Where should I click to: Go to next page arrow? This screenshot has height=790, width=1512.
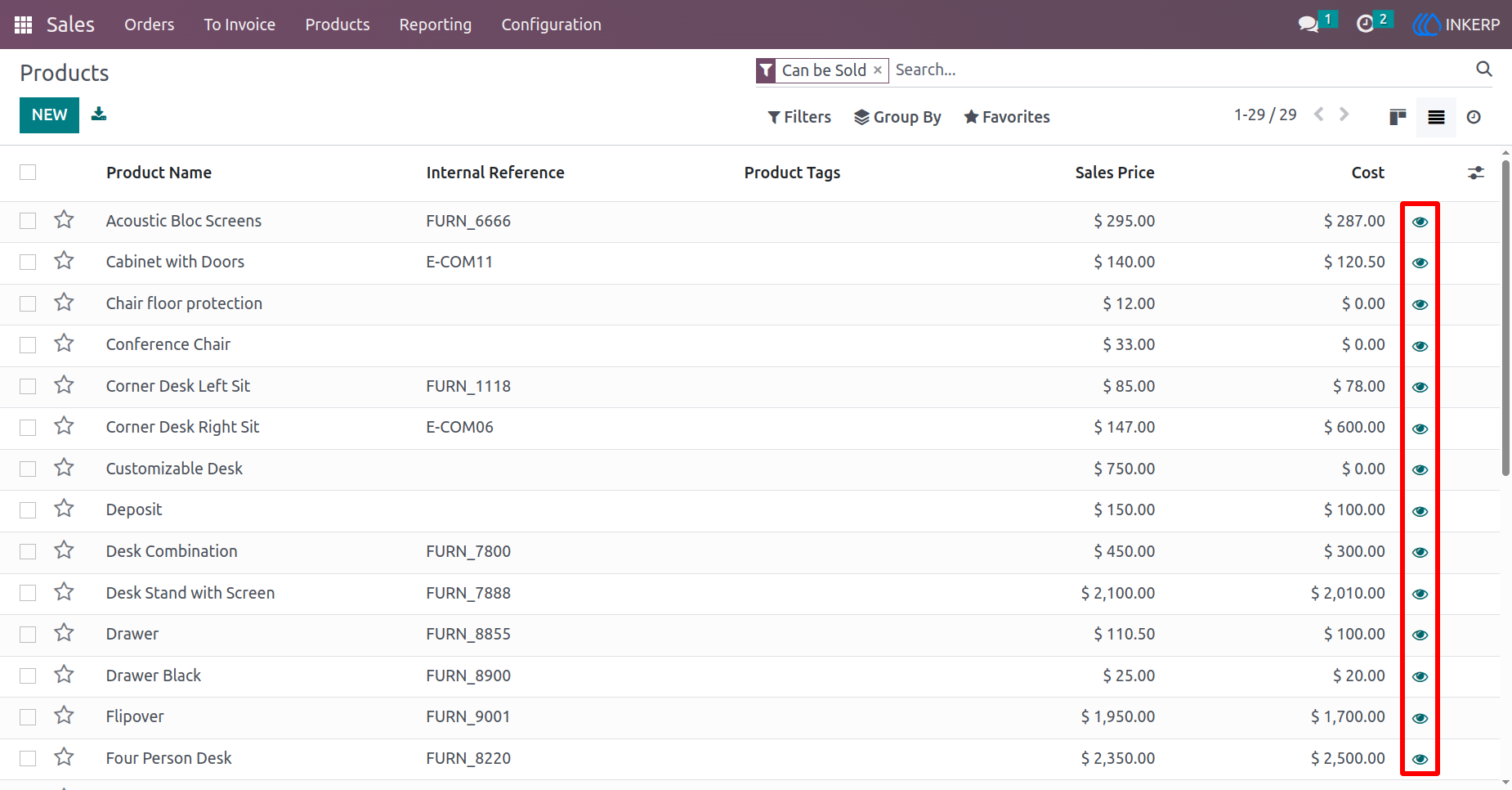1344,114
